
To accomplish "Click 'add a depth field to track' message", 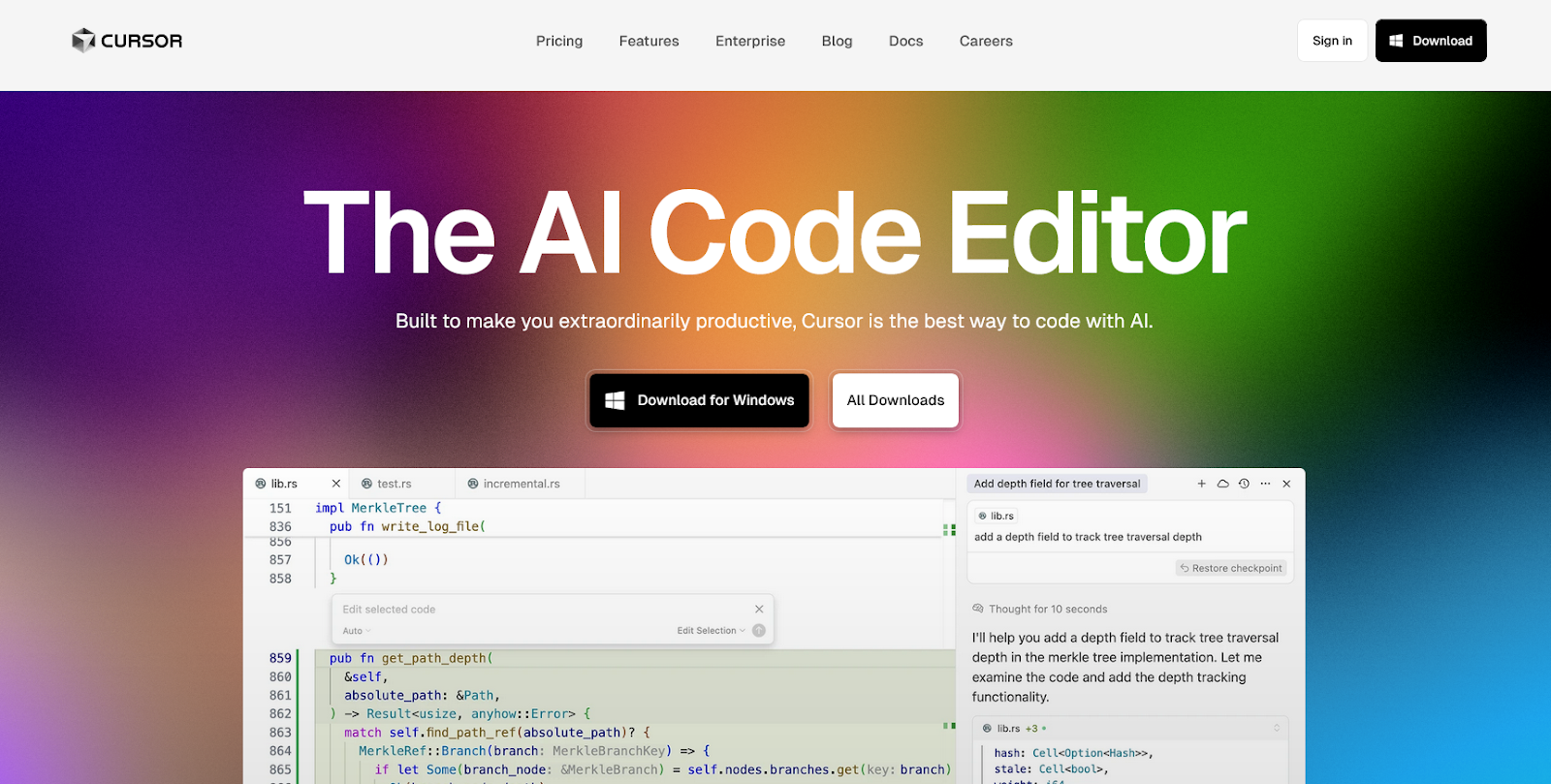I will 1088,537.
